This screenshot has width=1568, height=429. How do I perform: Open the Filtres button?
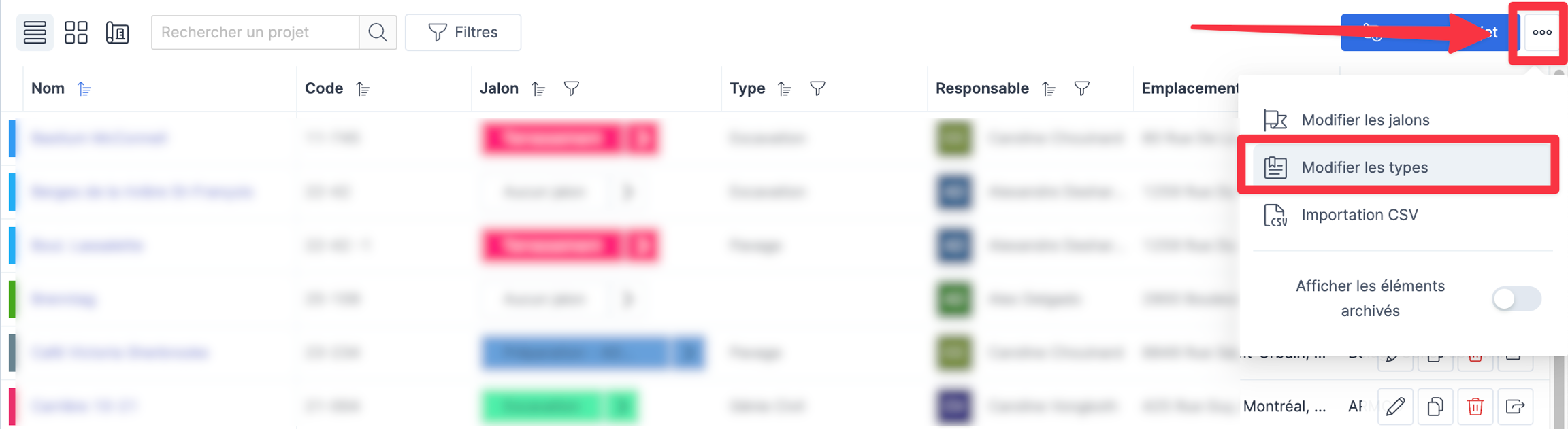point(463,32)
